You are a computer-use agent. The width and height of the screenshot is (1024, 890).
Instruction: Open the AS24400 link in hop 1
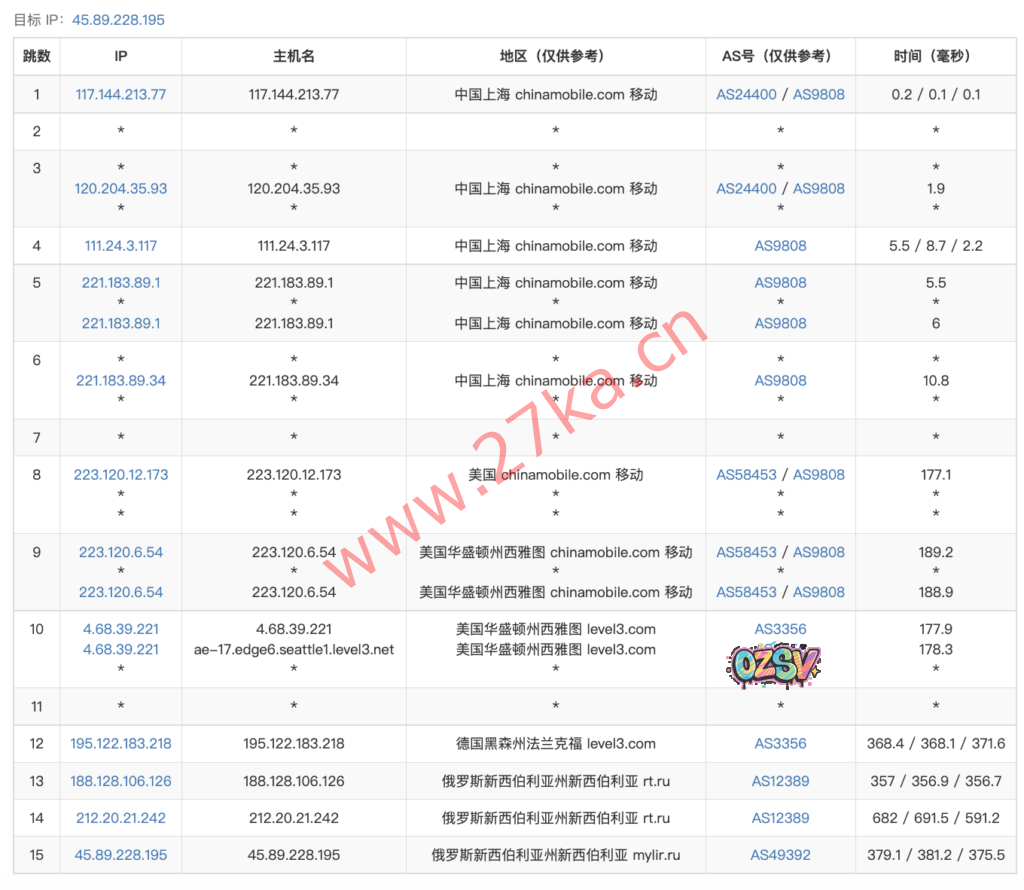click(x=746, y=95)
